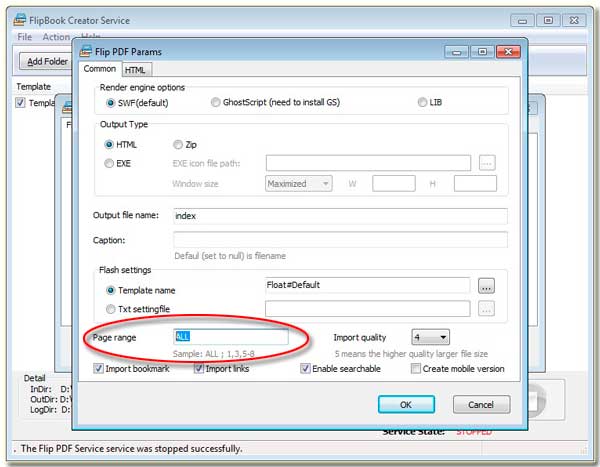This screenshot has width=600, height=467.
Task: Open Action menu in FlipBook Creator Service
Action: click(x=56, y=37)
